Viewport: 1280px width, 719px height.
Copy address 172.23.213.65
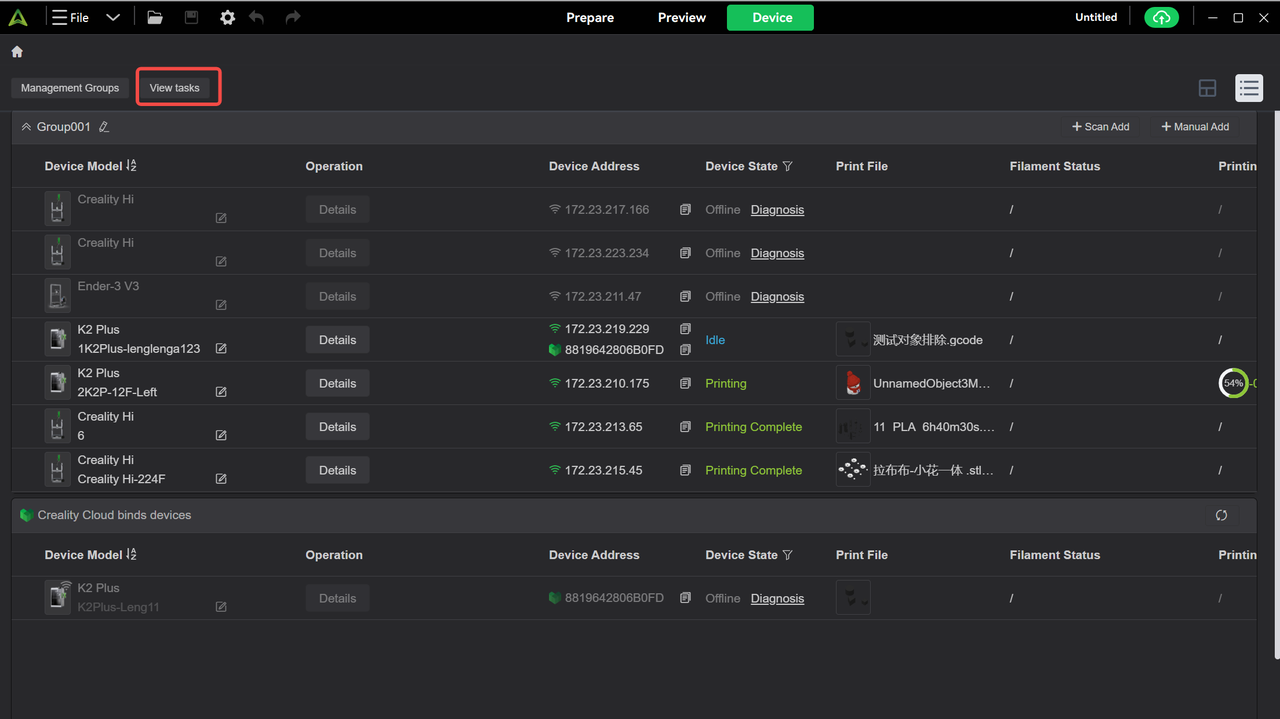click(x=685, y=427)
